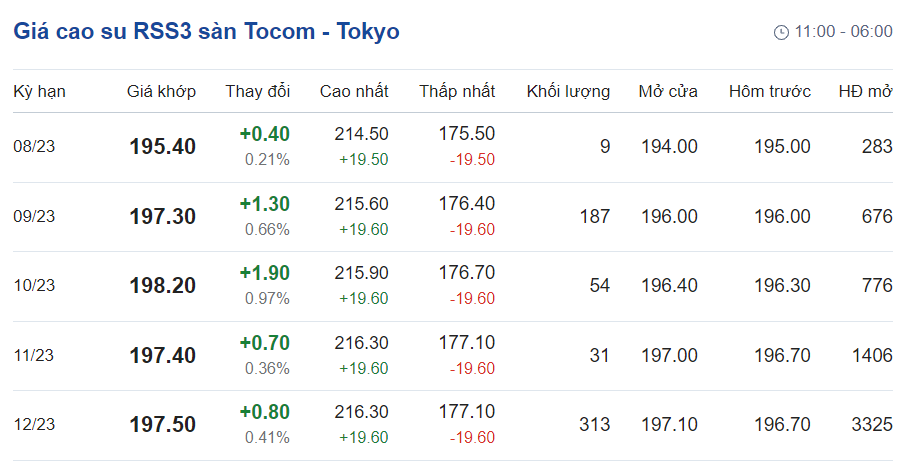Viewport: 923px width, 462px height.
Task: Click the 'Hôm trước' column header
Action: 769,92
